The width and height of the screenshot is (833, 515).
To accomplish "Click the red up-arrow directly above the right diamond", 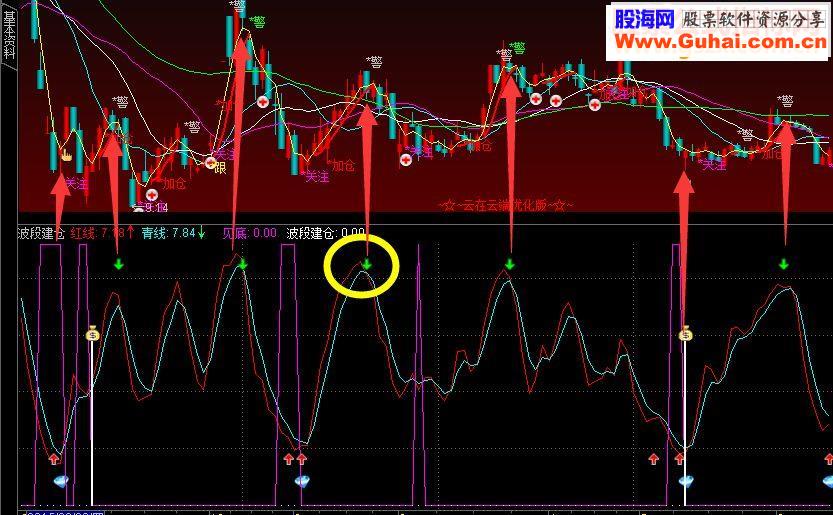I will 679,459.
